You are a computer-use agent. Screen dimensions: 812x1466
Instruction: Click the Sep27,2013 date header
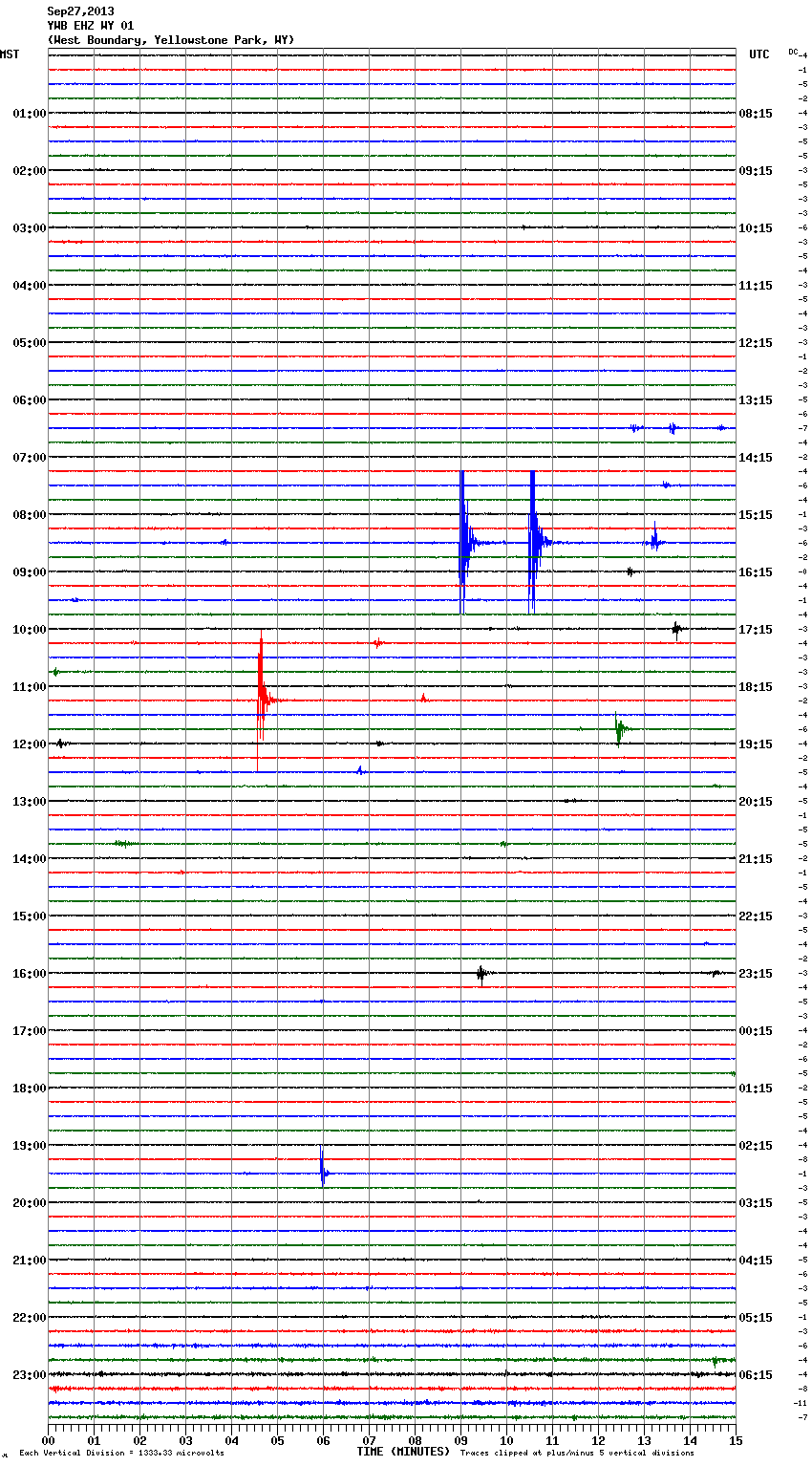(80, 11)
